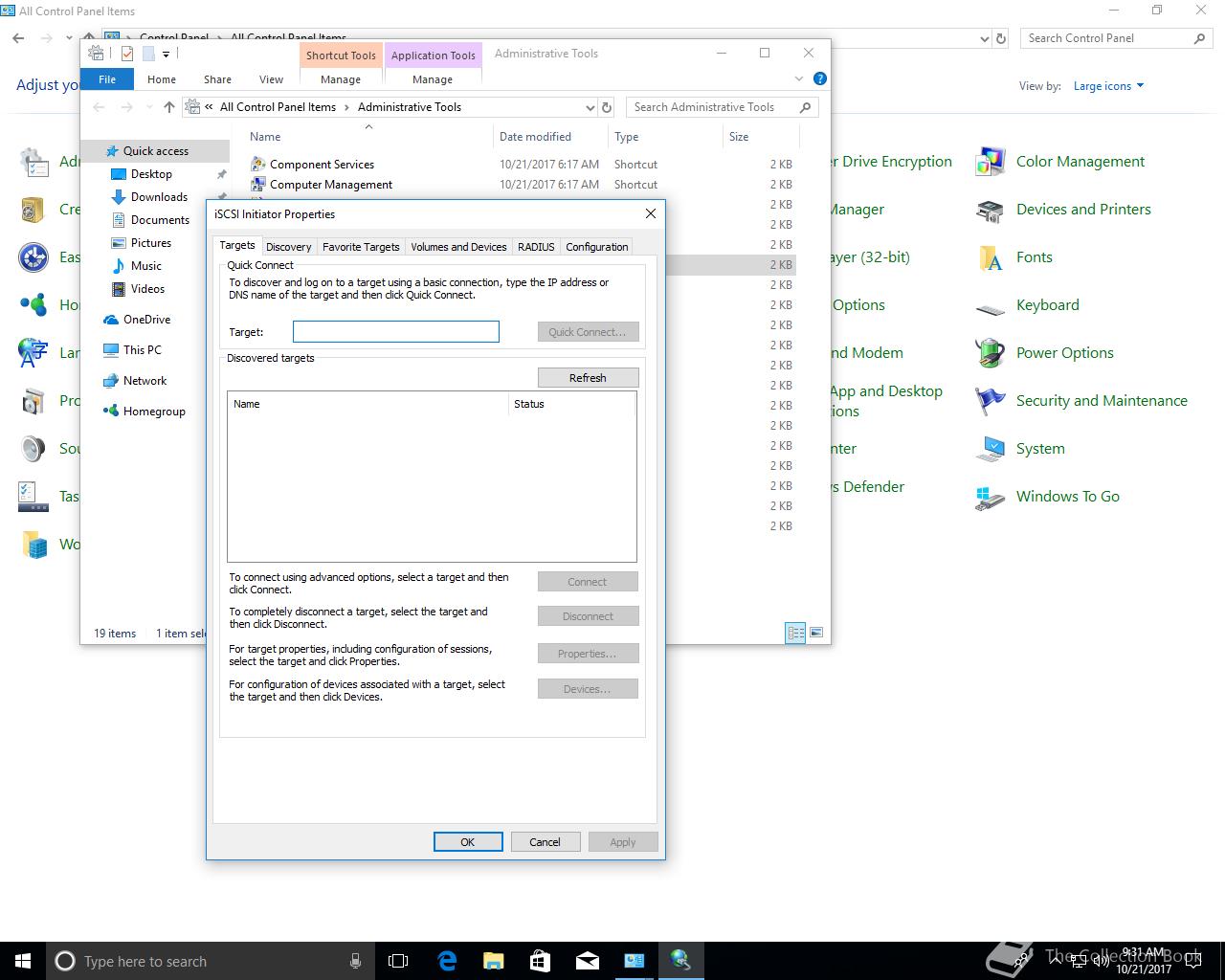Screen dimensions: 1225x980
Task: Open Color Management control panel item
Action: pos(990,162)
